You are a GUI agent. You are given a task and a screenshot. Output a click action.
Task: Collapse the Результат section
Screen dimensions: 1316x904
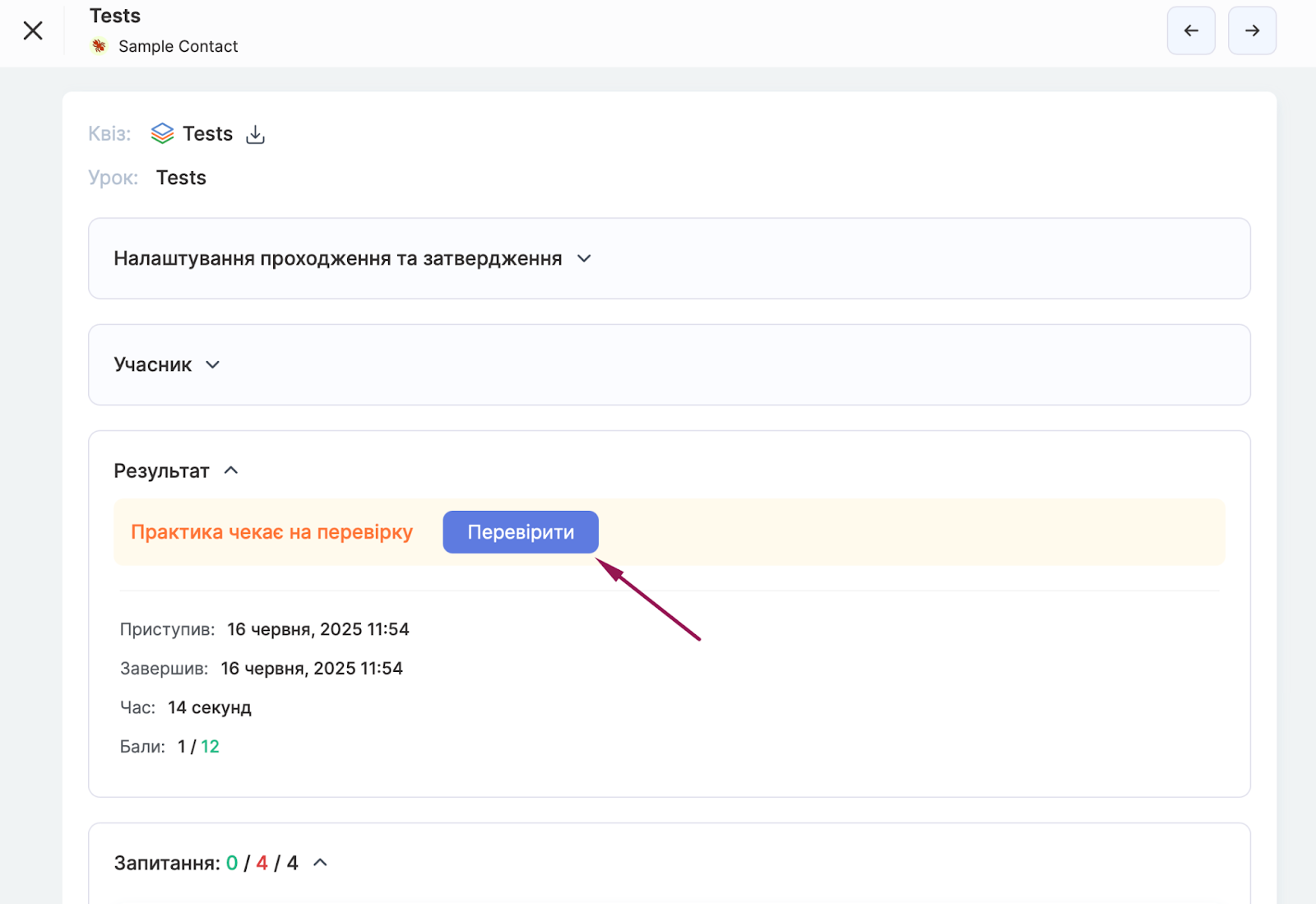pos(231,471)
